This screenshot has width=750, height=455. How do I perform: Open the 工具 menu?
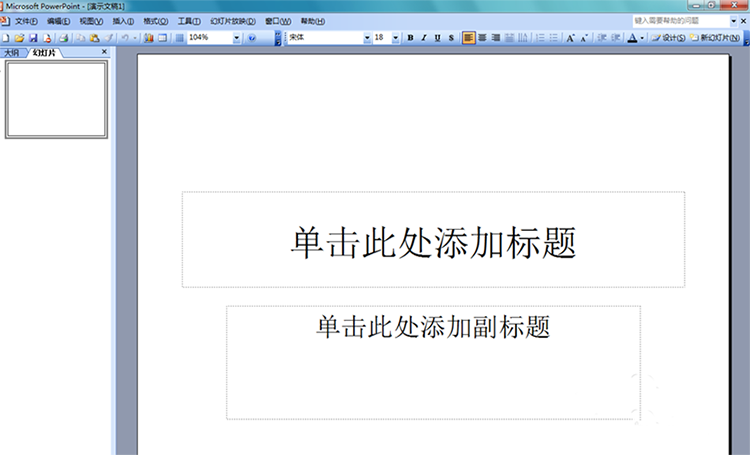[x=189, y=21]
